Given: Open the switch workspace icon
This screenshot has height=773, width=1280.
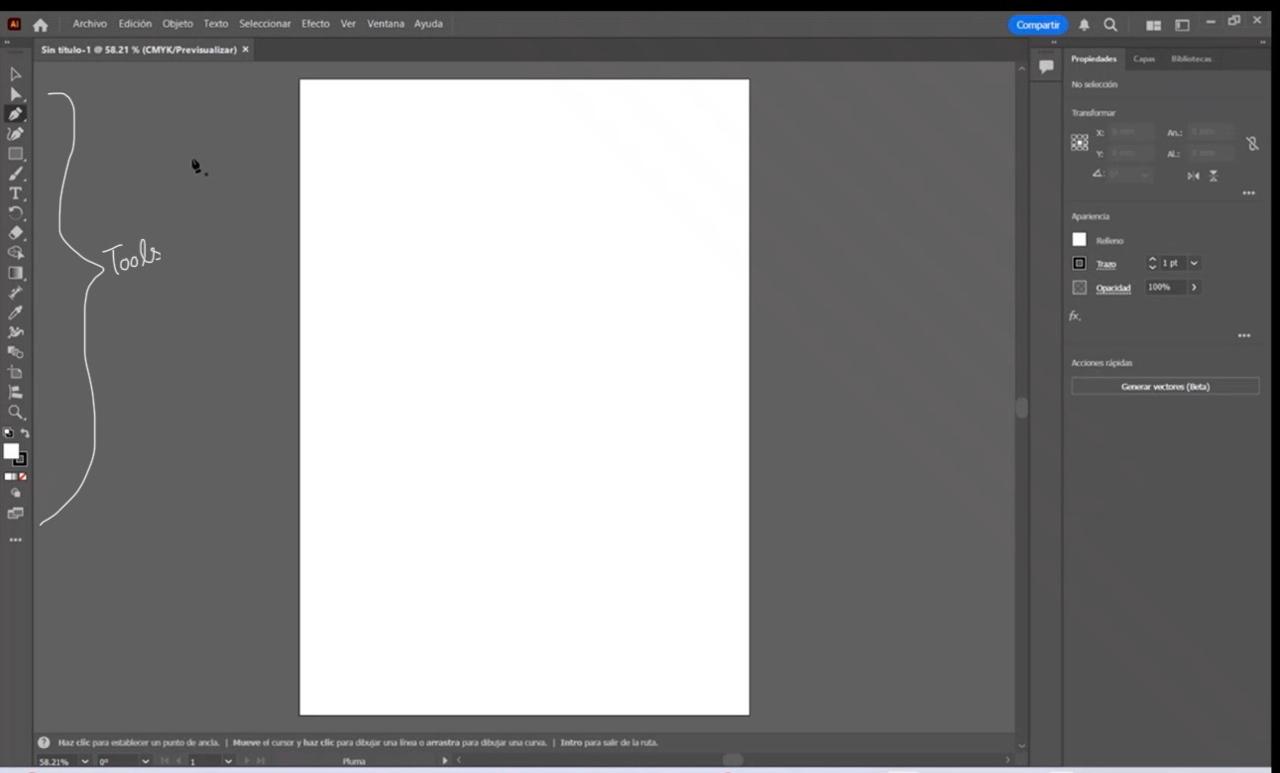Looking at the screenshot, I should 1182,24.
